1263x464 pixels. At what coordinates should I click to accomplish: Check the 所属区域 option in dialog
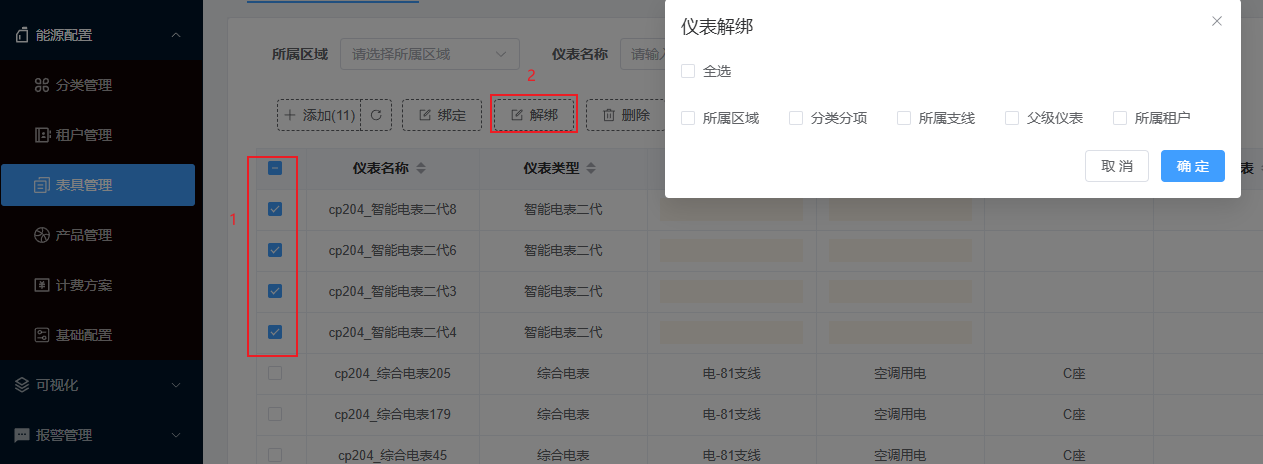click(x=687, y=118)
